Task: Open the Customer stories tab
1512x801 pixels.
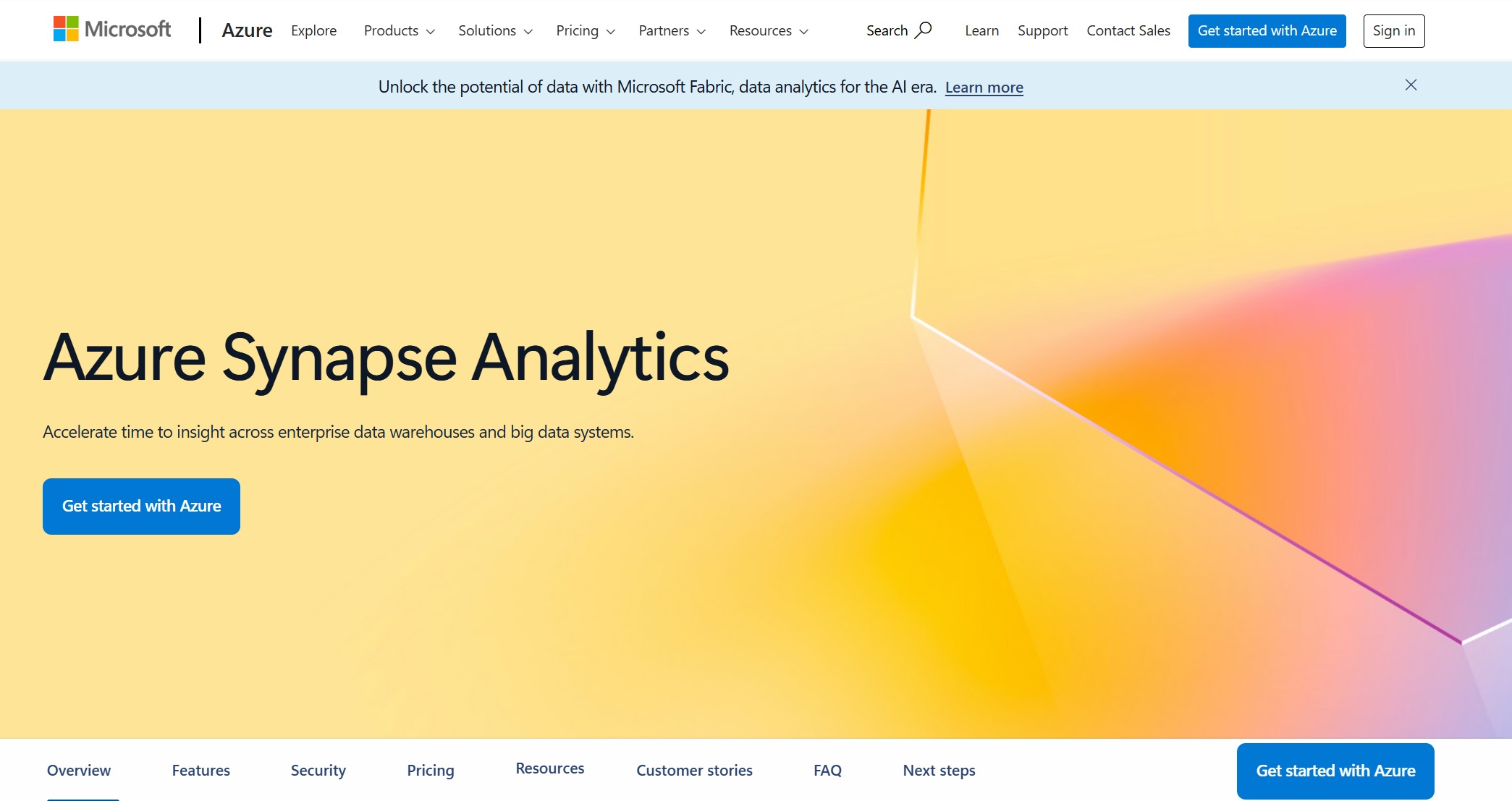Action: coord(693,770)
